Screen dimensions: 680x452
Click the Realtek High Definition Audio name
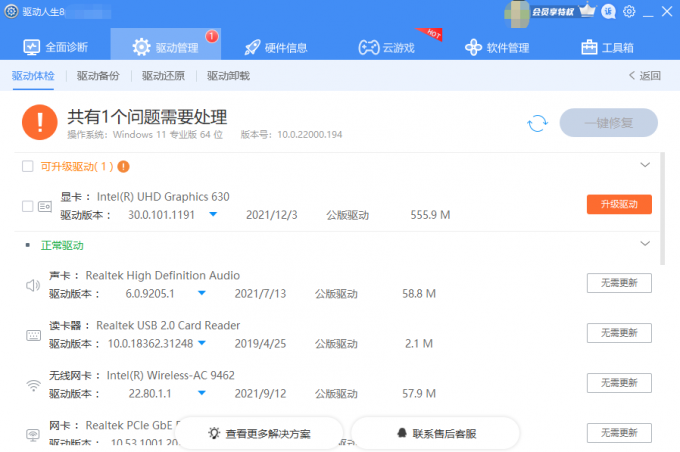click(163, 275)
